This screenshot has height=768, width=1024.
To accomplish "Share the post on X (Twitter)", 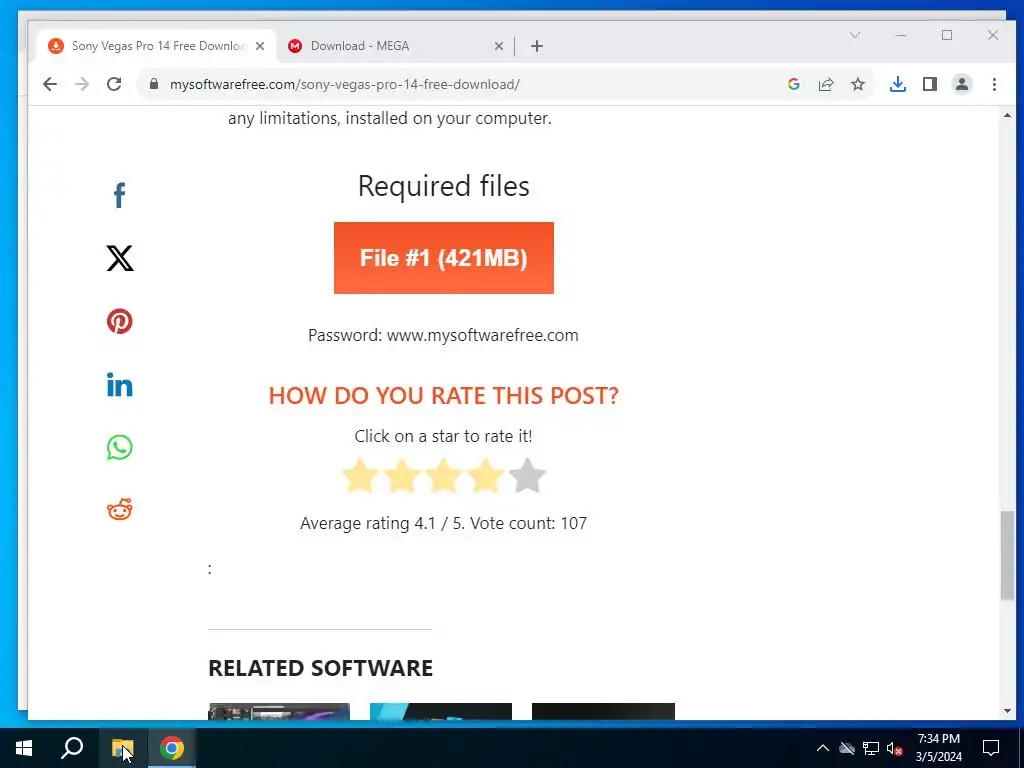I will [x=120, y=258].
